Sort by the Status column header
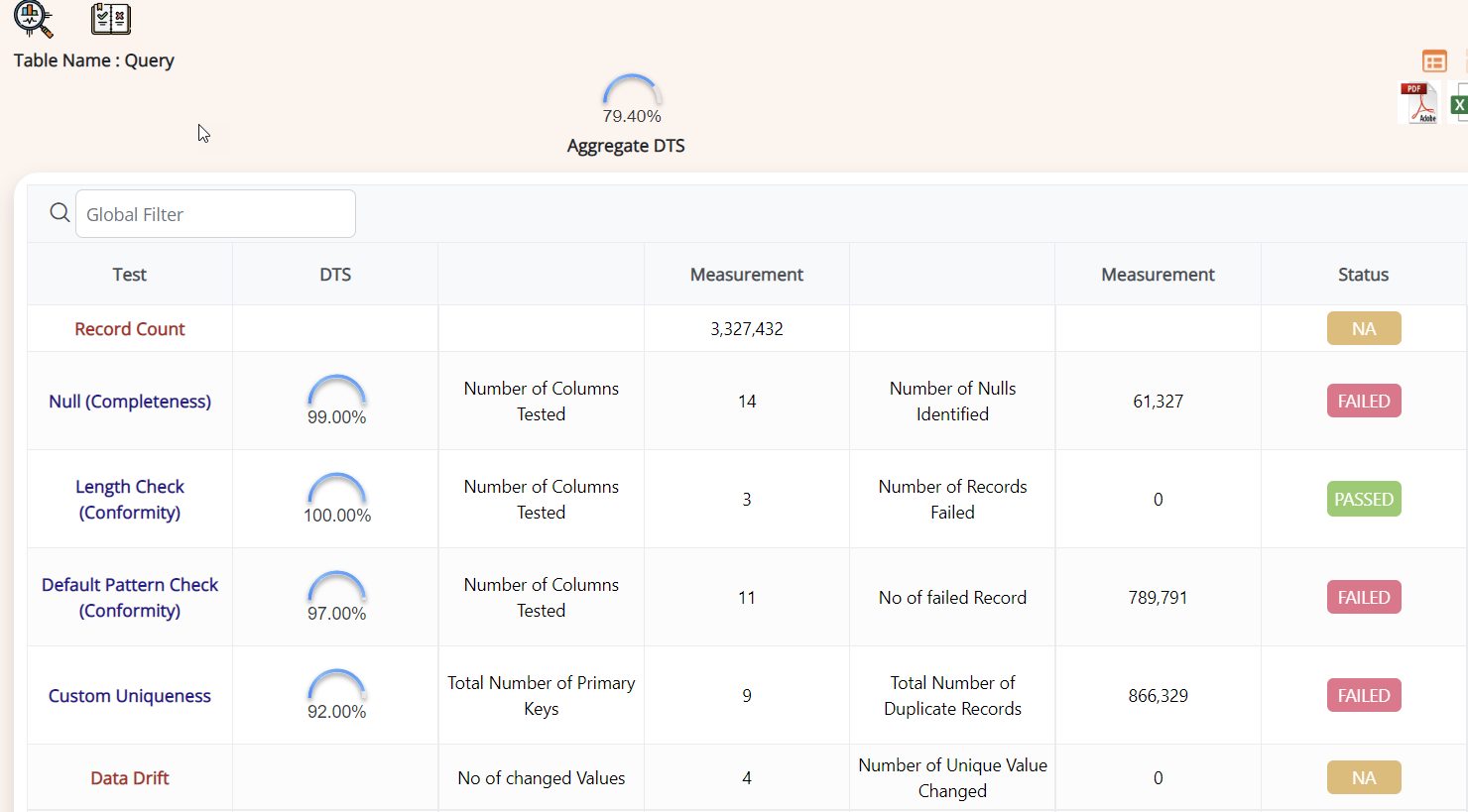 [1363, 275]
